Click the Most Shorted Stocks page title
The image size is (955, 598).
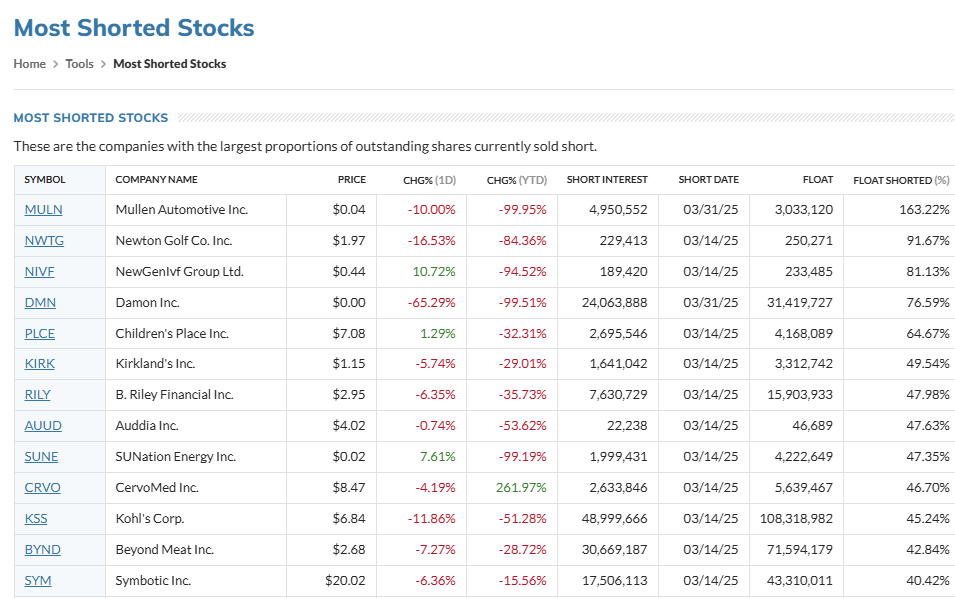134,28
